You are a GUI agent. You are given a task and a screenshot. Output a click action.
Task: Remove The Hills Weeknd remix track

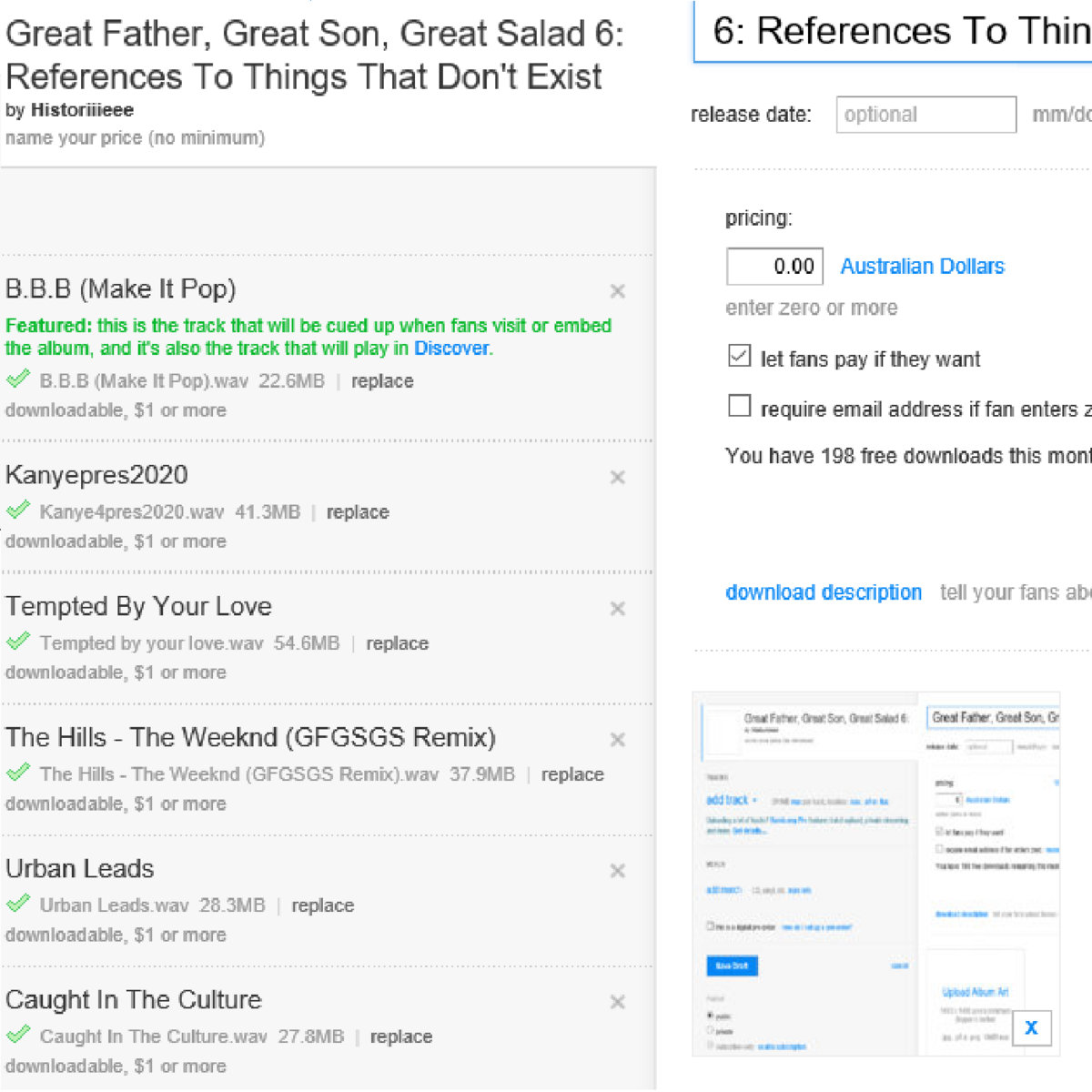(x=617, y=740)
